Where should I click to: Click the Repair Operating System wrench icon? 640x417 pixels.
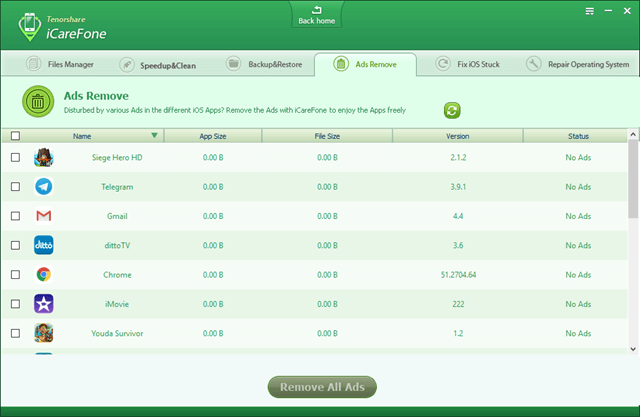[x=533, y=64]
